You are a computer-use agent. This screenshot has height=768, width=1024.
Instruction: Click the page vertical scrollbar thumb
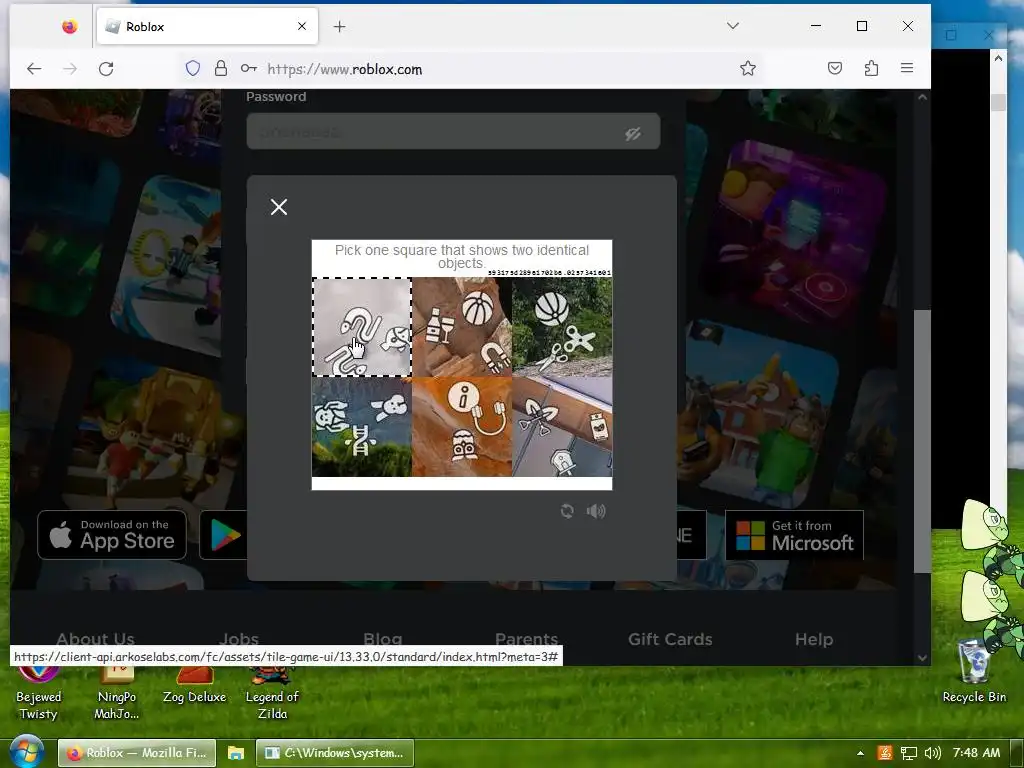[x=922, y=441]
